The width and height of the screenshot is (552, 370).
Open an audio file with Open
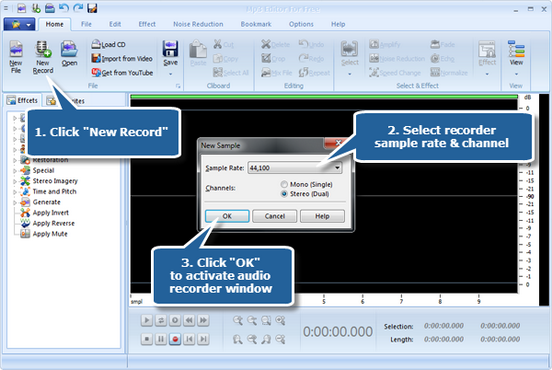tap(69, 54)
